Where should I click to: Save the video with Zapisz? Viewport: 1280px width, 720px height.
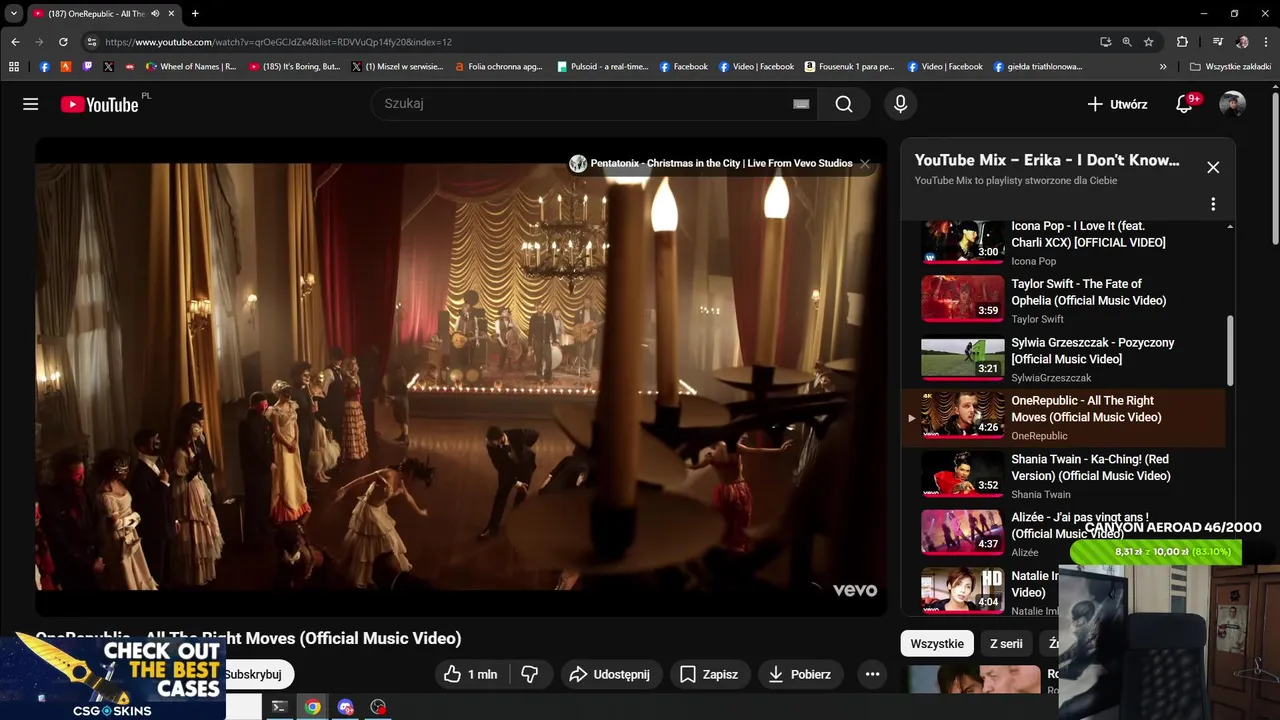pos(709,674)
